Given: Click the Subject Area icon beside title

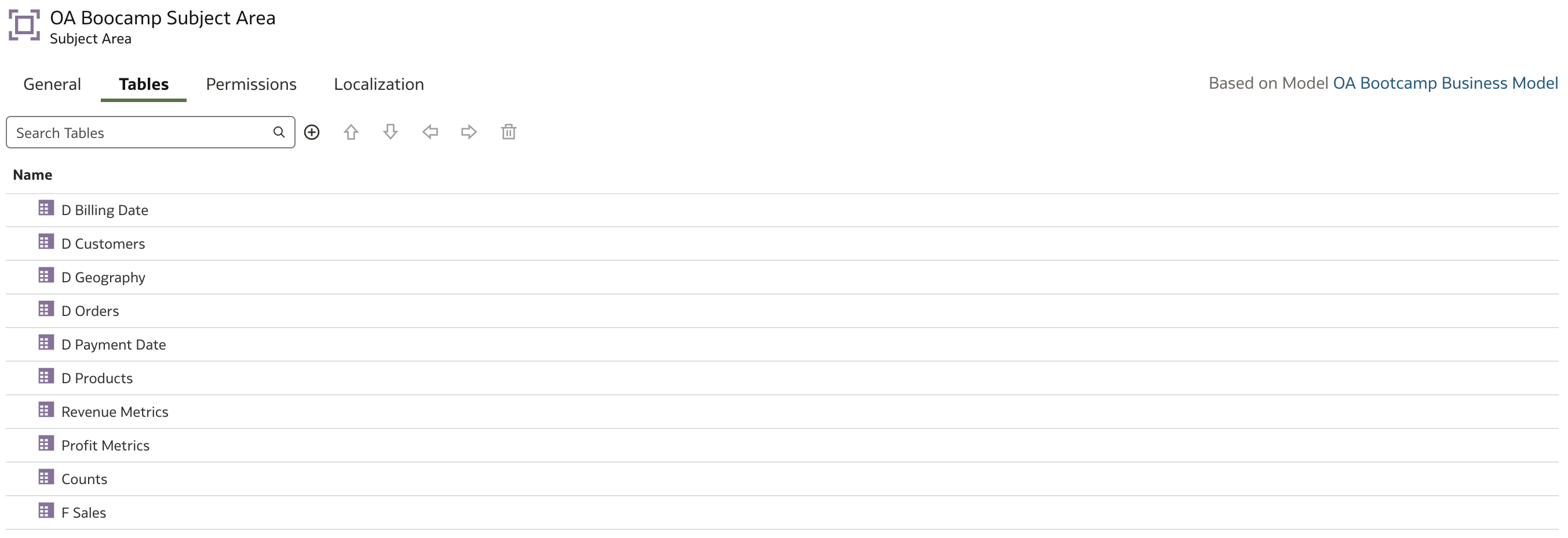Looking at the screenshot, I should [24, 25].
